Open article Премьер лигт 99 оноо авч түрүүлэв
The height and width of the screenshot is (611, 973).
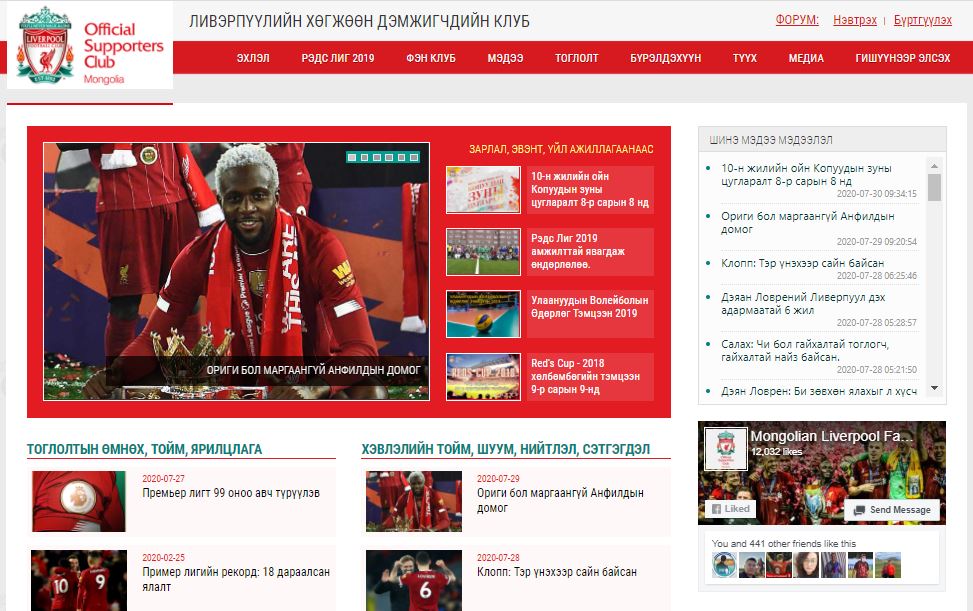[x=231, y=493]
